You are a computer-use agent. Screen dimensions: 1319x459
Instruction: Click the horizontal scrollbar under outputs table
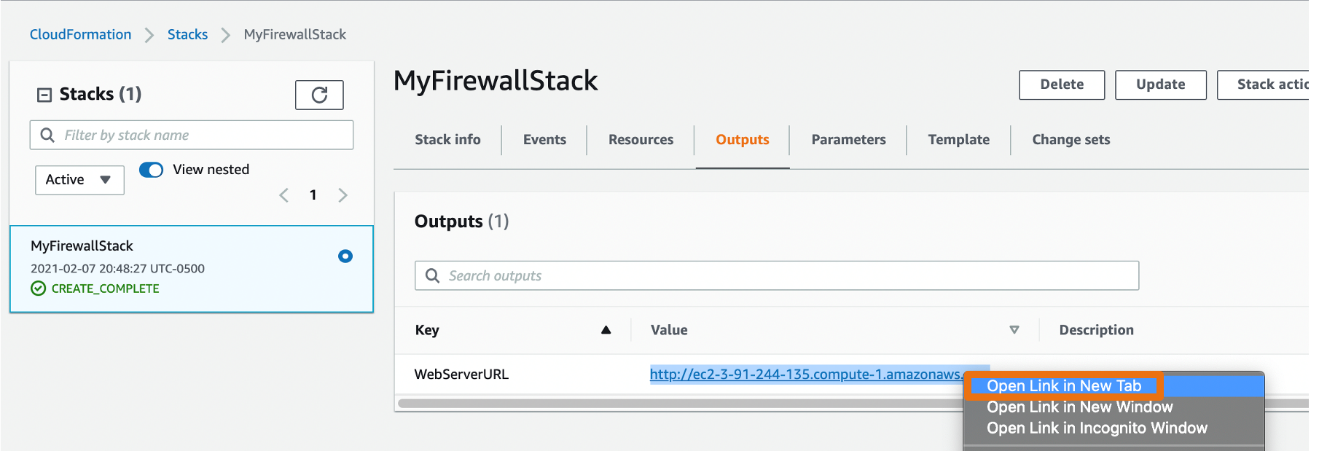[x=680, y=404]
